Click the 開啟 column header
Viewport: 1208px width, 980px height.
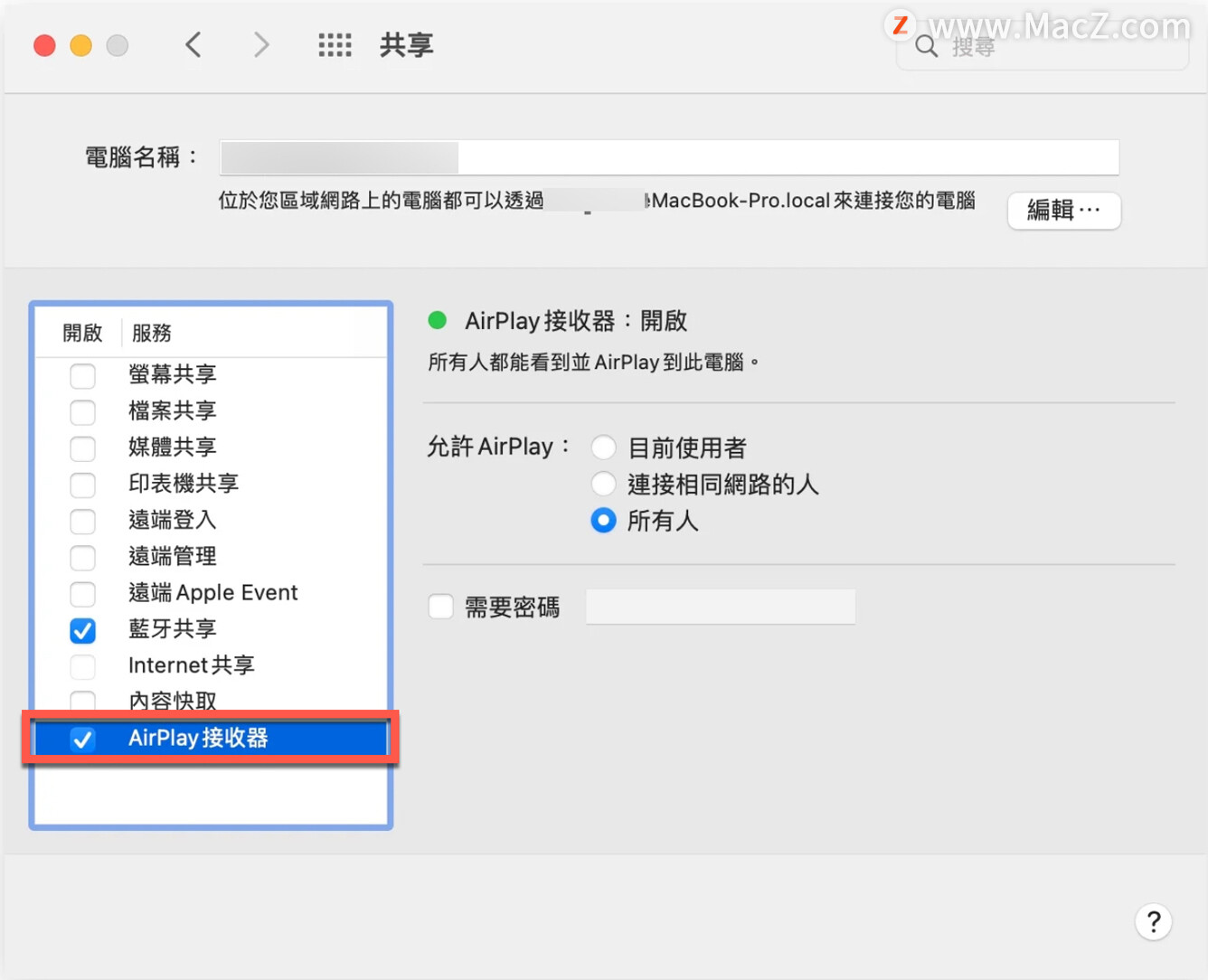pyautogui.click(x=82, y=333)
